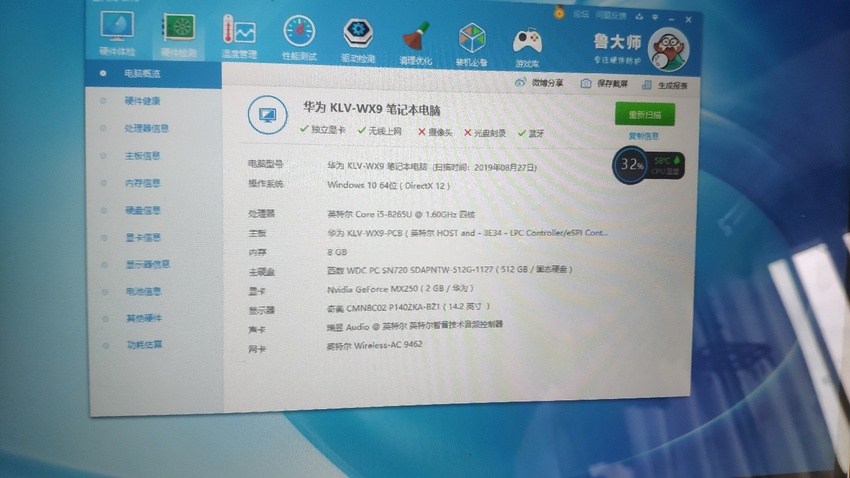Click the 摄像头 cross status

click(435, 132)
